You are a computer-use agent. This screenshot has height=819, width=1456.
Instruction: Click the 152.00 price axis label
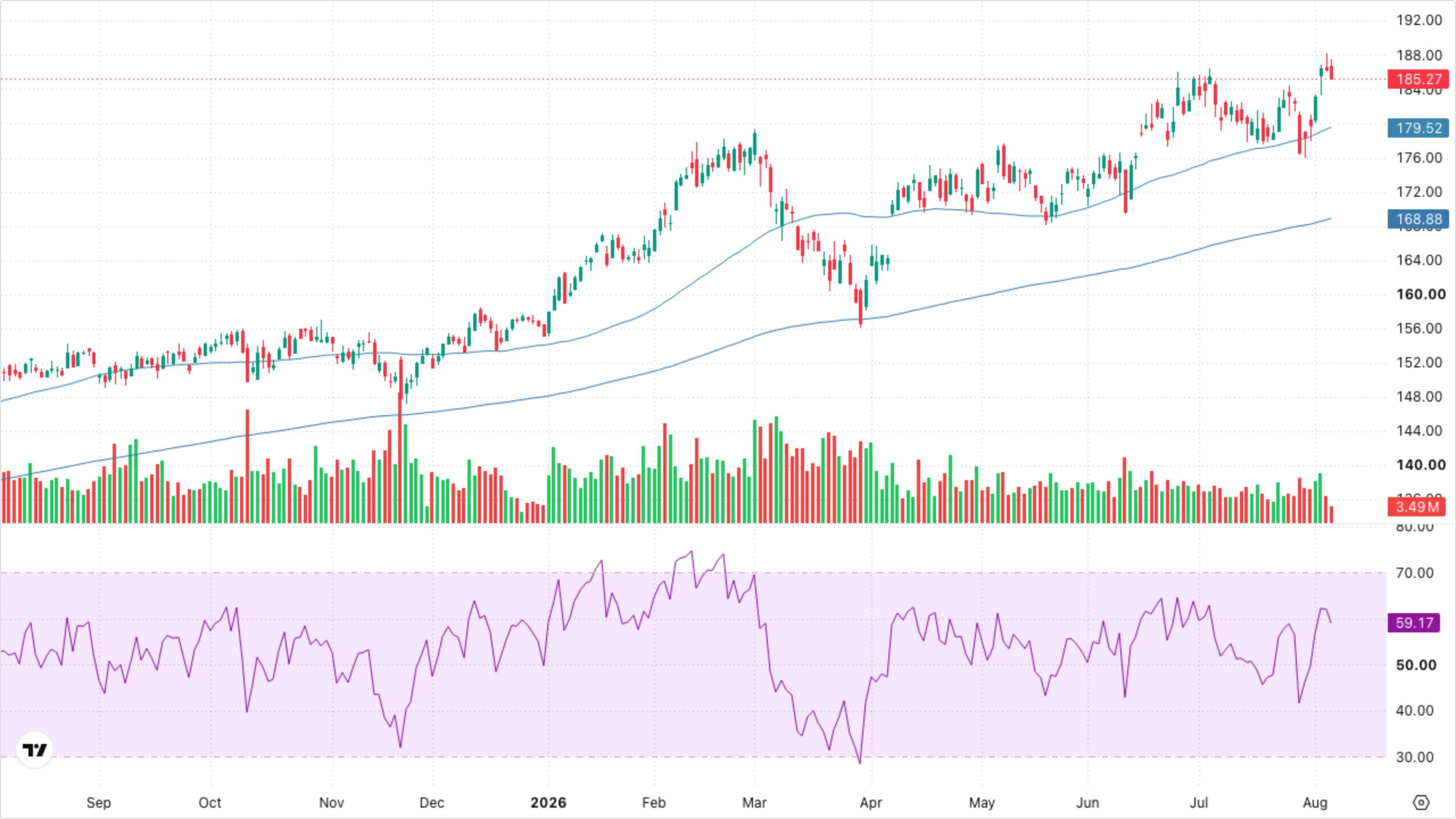click(x=1419, y=362)
